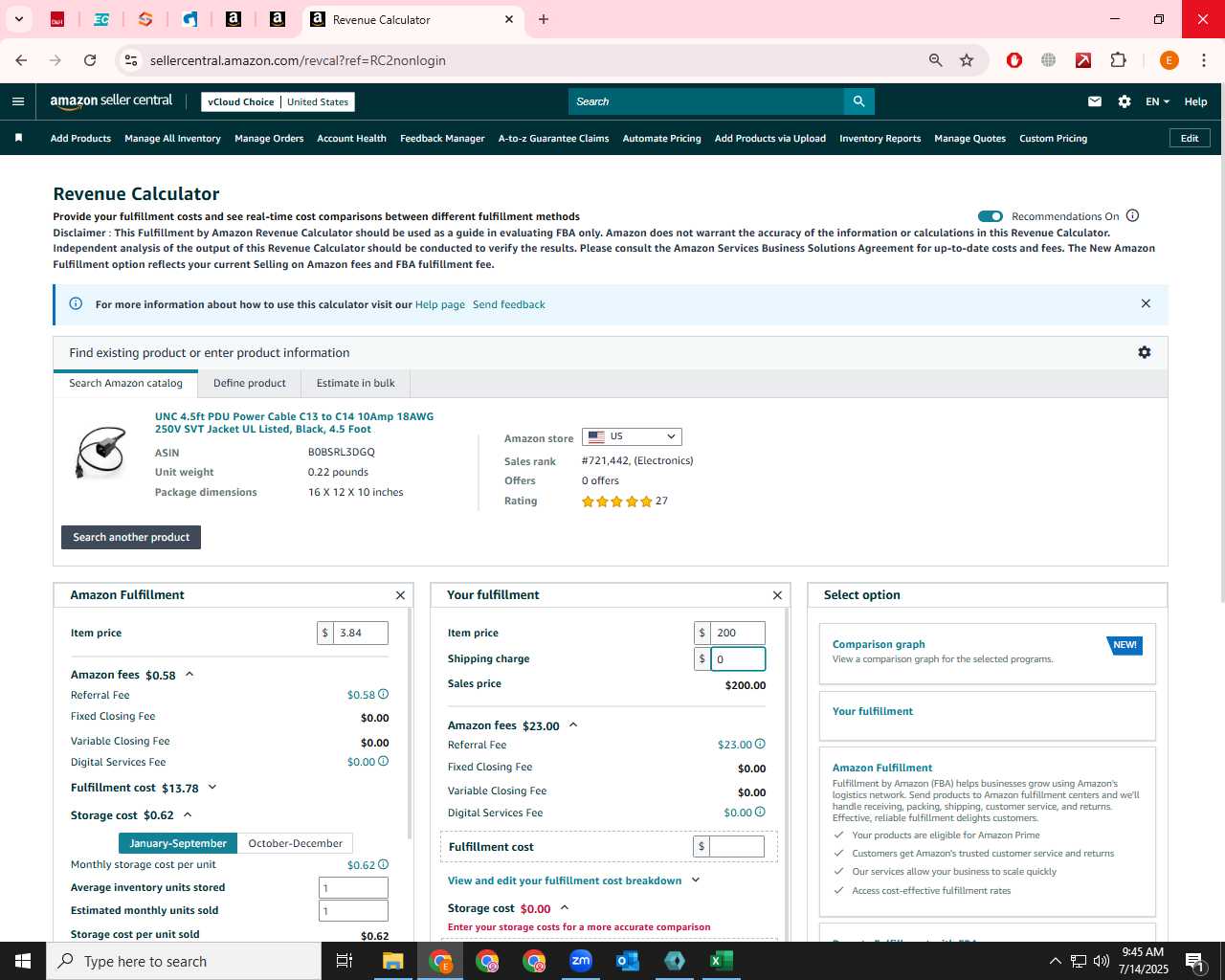Click the header Search input box
The height and width of the screenshot is (980, 1225).
(706, 101)
